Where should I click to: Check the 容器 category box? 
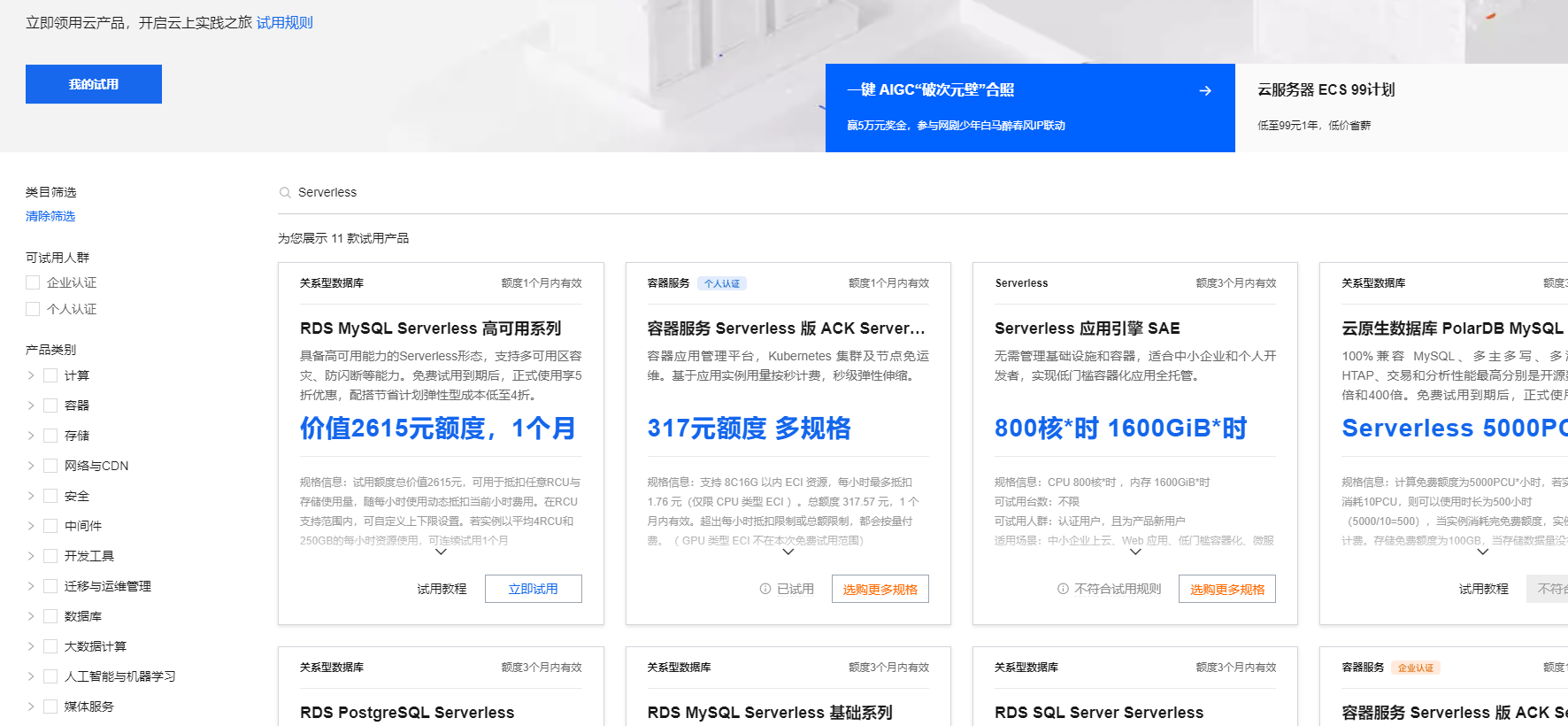pyautogui.click(x=50, y=405)
